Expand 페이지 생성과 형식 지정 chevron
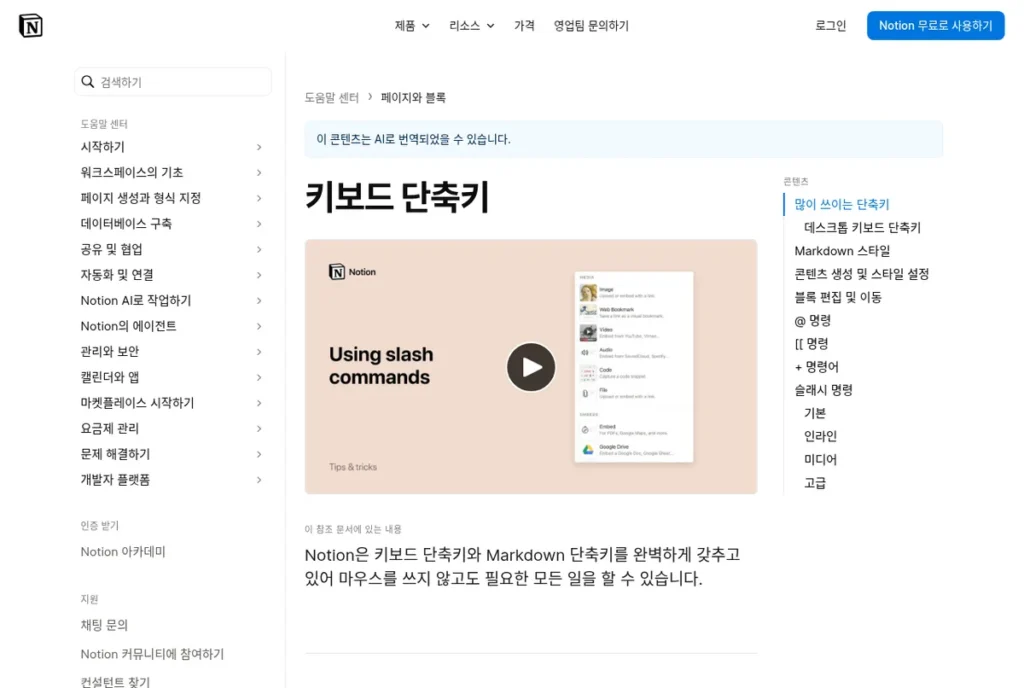1024x688 pixels. (259, 198)
